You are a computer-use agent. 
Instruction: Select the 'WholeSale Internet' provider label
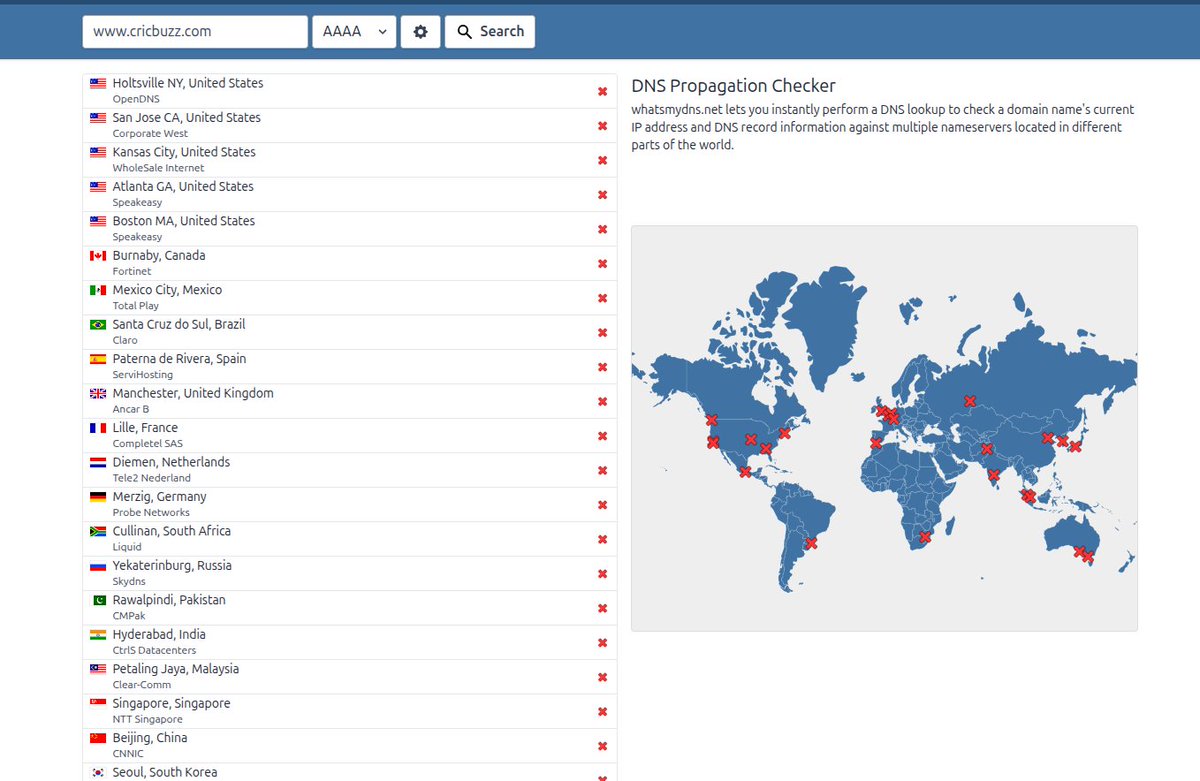[x=158, y=168]
